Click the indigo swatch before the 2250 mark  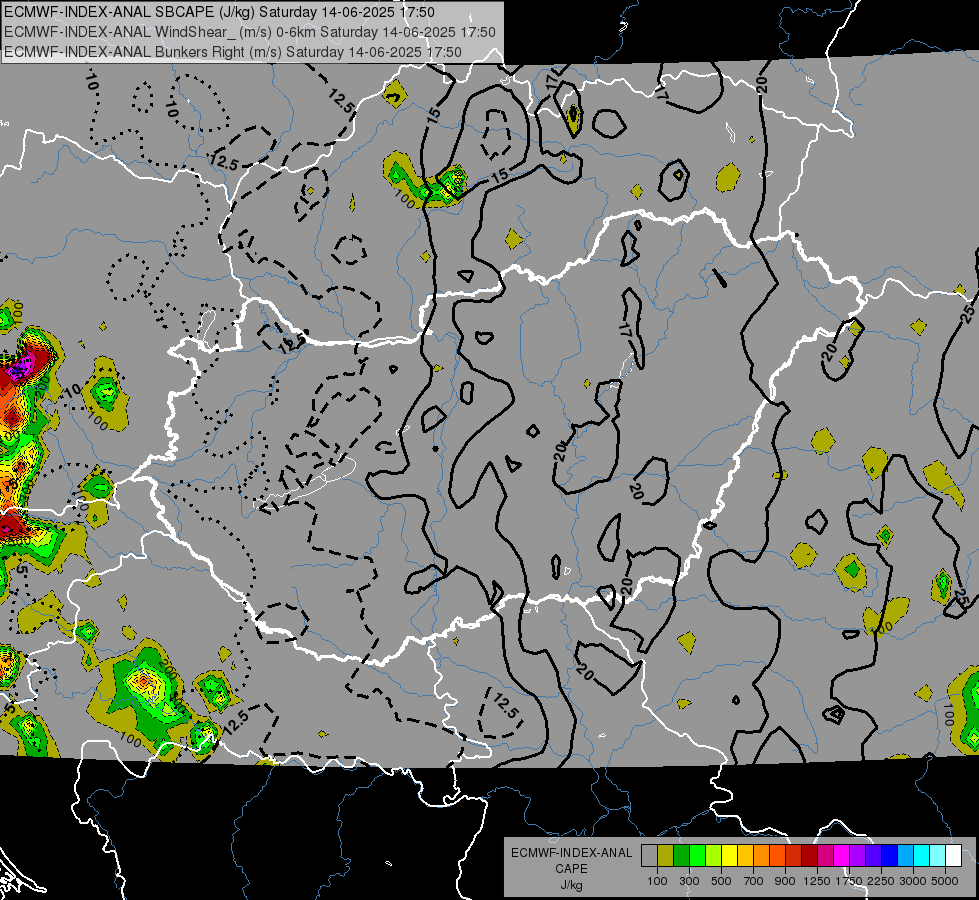tap(873, 855)
